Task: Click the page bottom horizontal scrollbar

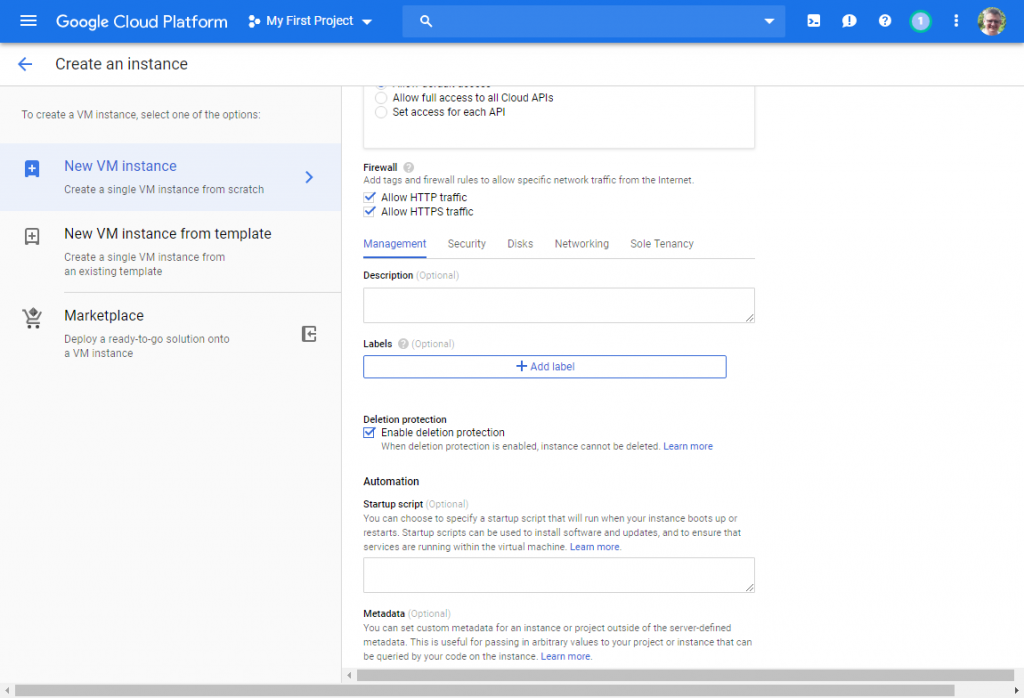Action: point(485,690)
